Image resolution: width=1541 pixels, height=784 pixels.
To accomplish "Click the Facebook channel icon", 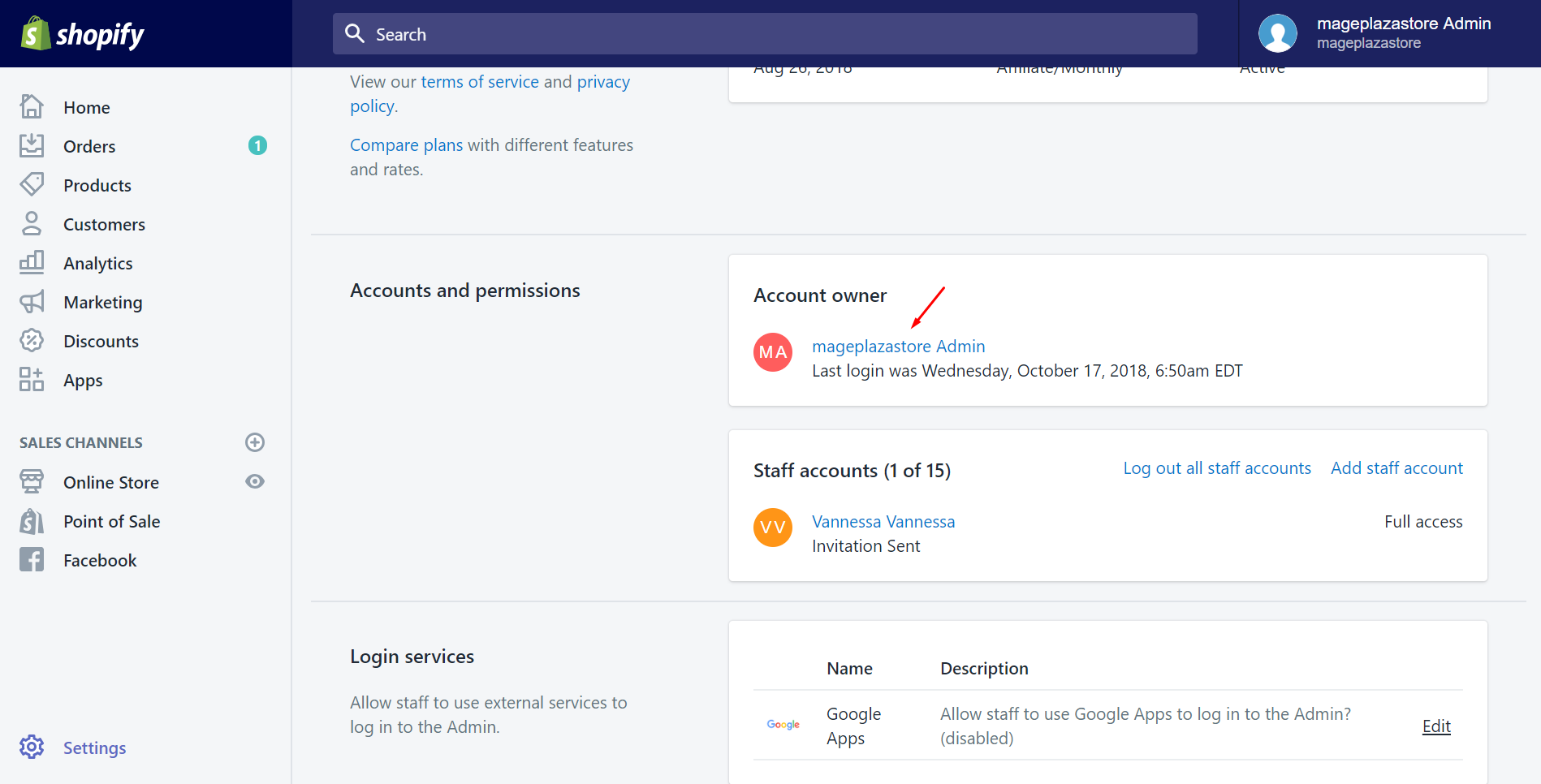I will (32, 559).
